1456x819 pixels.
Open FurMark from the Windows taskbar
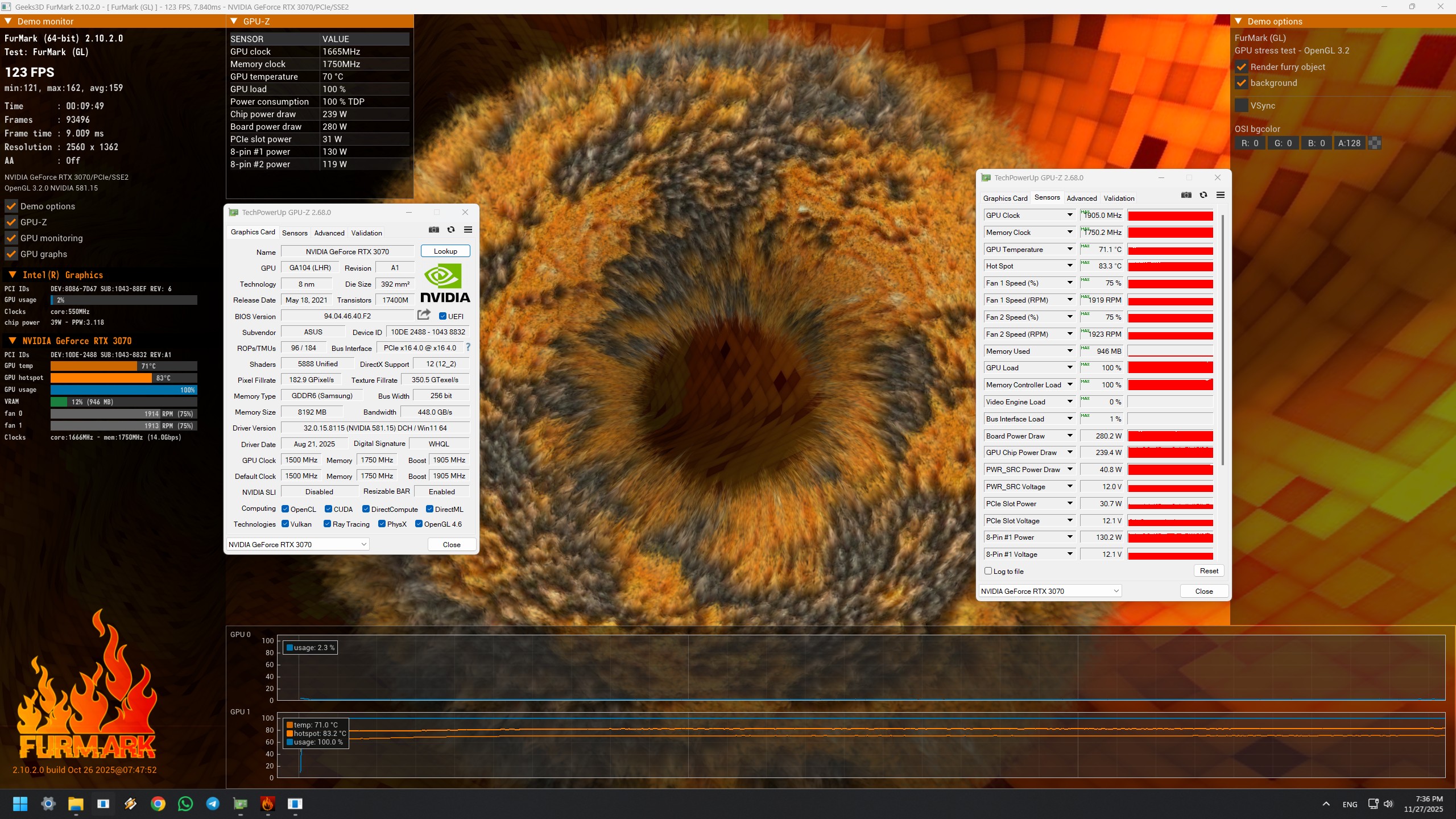point(267,804)
